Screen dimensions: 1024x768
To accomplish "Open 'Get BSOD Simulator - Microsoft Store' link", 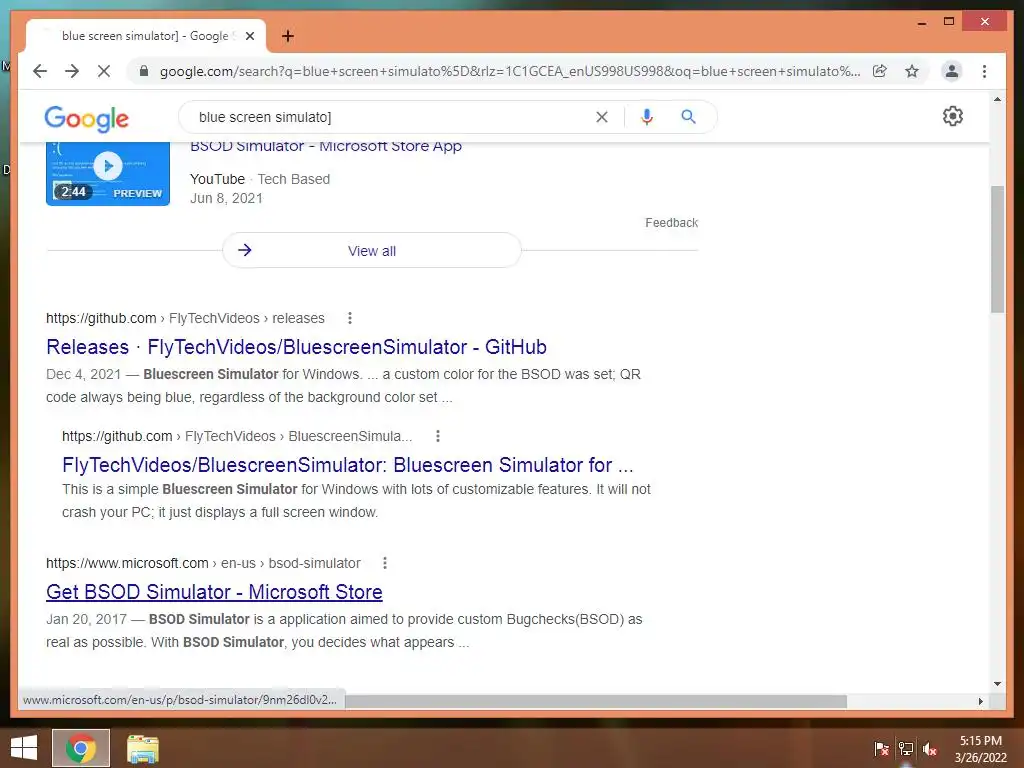I will [x=214, y=592].
